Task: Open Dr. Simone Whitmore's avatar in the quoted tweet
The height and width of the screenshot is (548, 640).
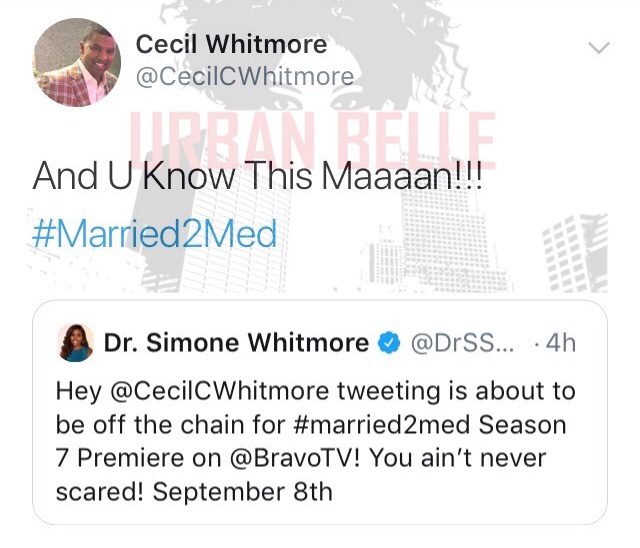Action: coord(76,342)
